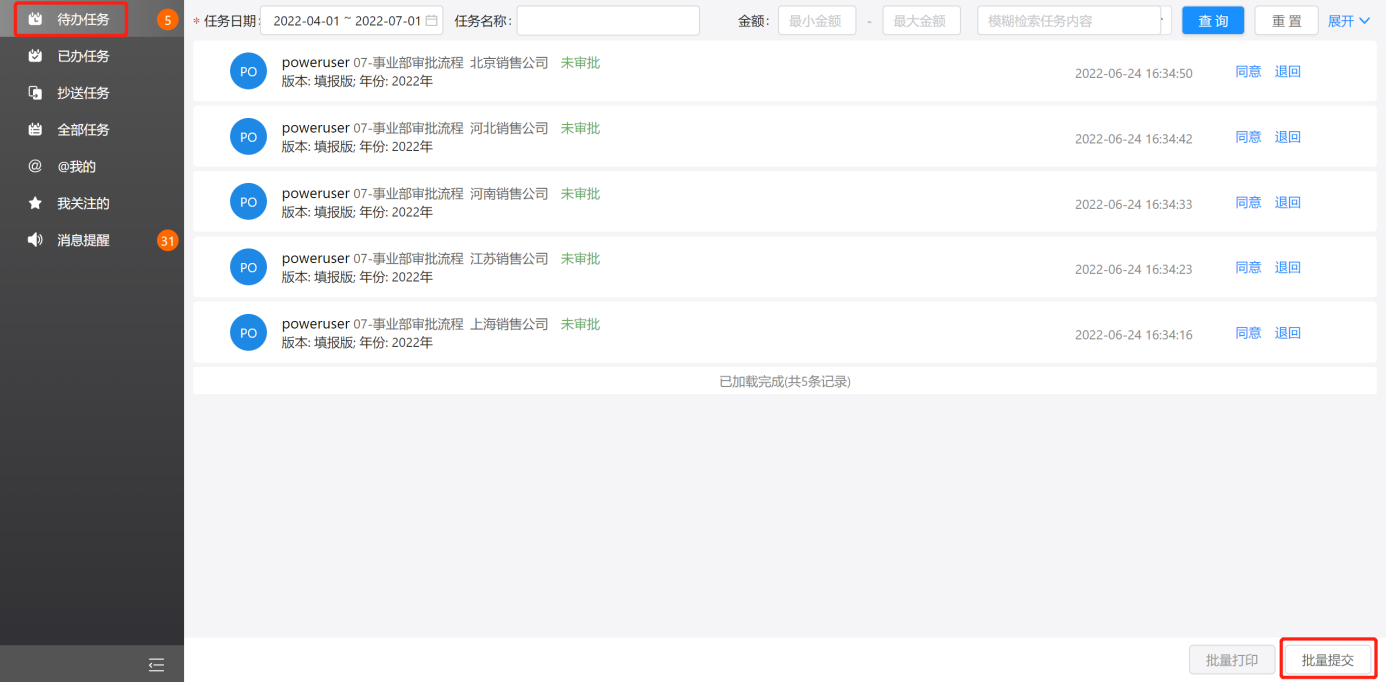Click the 我关注的 star icon
Screen dimensions: 1386x682
[x=35, y=203]
